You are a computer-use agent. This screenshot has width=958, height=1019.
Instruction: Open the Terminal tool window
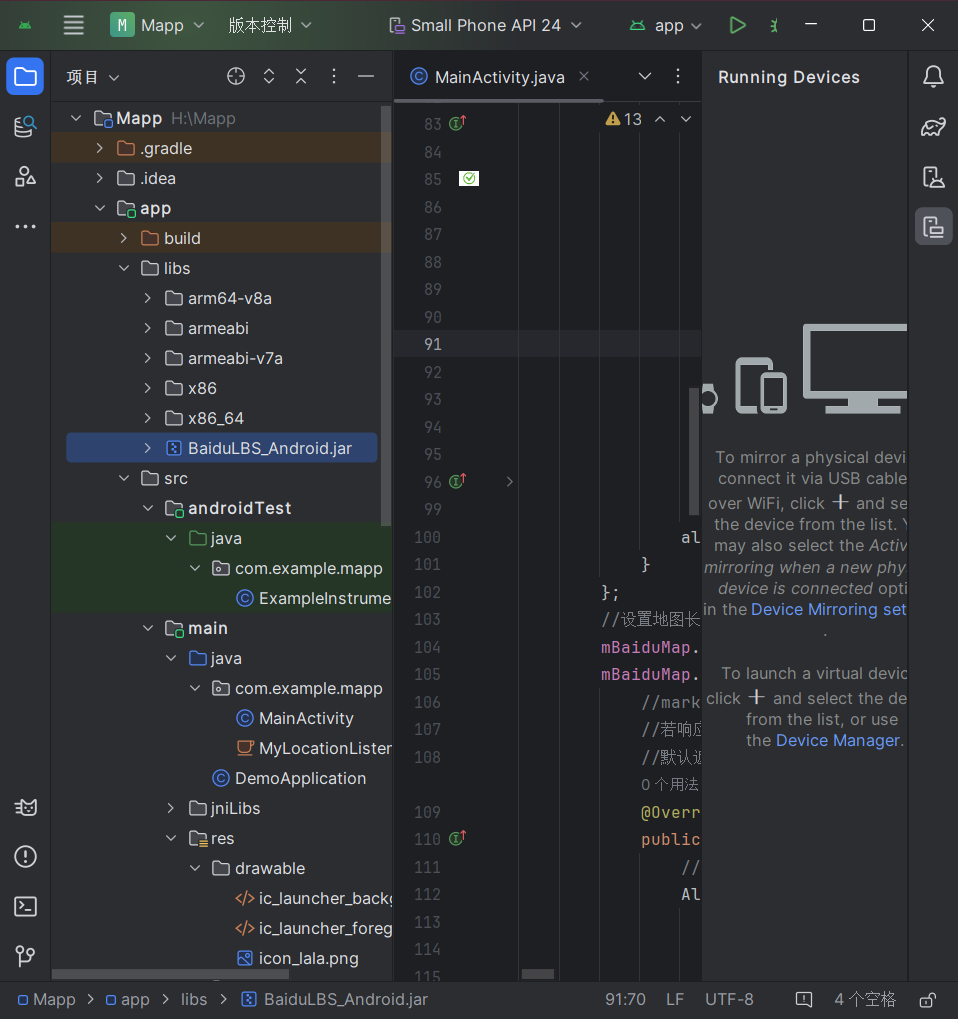(25, 906)
